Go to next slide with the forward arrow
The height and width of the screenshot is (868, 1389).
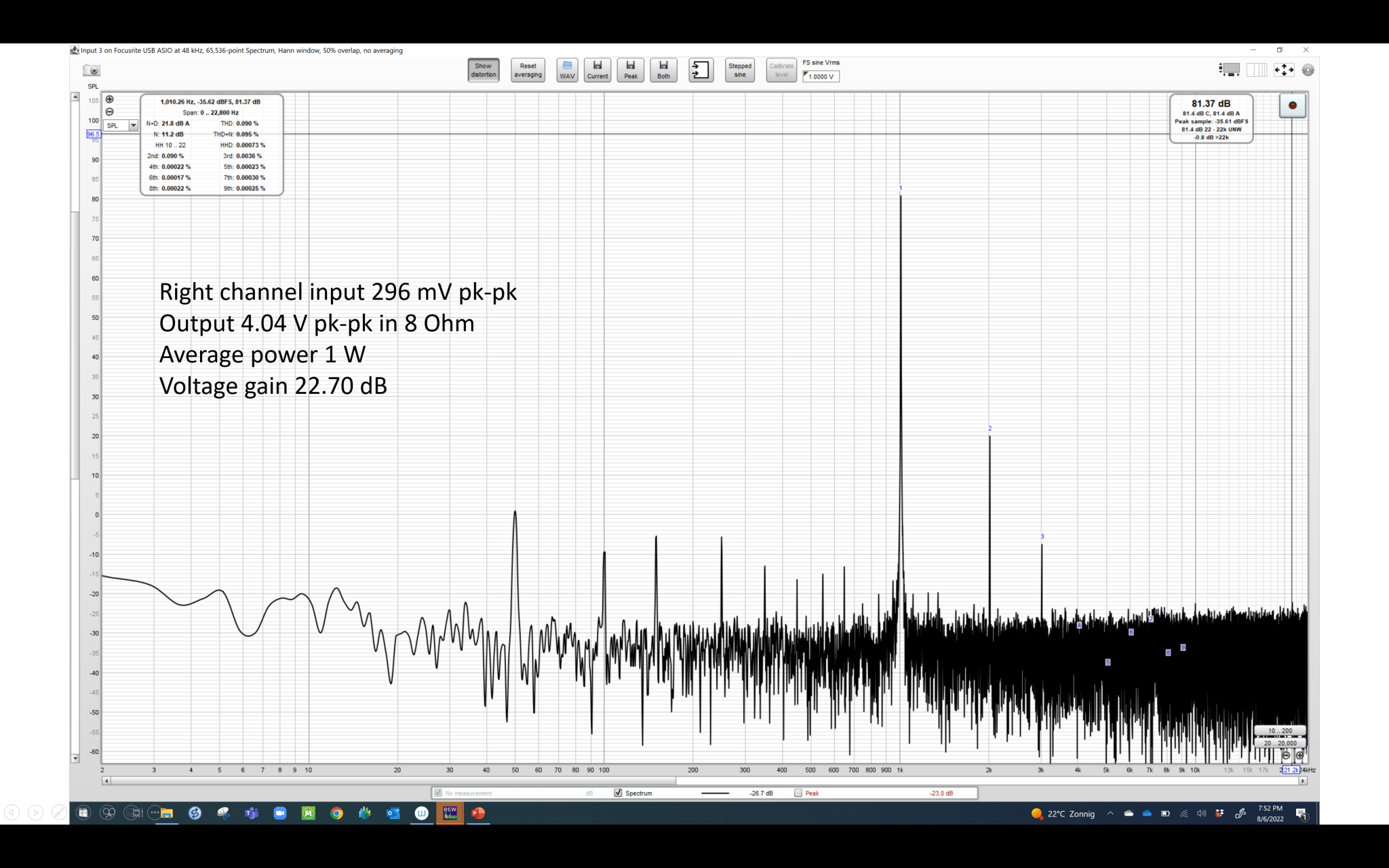35,812
